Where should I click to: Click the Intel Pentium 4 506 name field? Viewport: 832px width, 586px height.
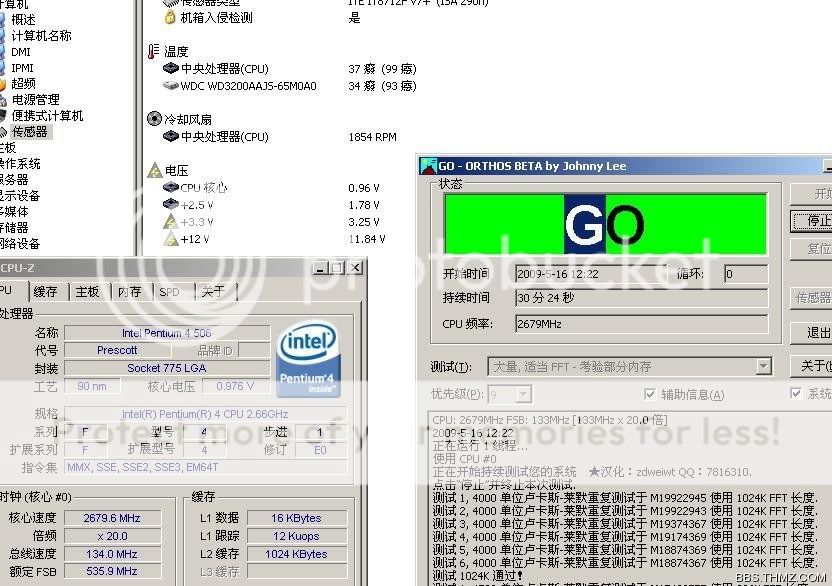(x=167, y=333)
